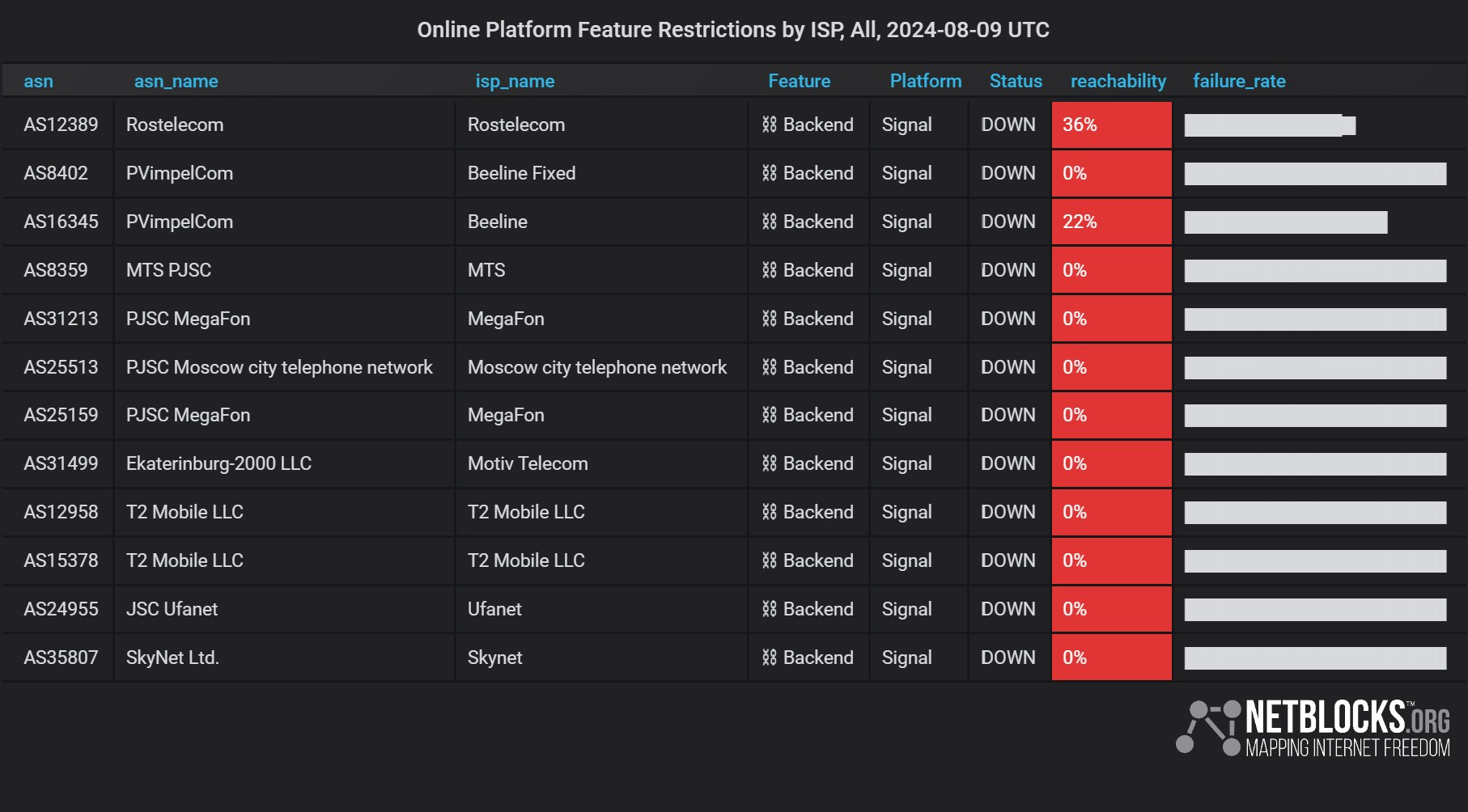The image size is (1468, 812).
Task: Click the failure rate bar for MTS
Action: click(1315, 271)
